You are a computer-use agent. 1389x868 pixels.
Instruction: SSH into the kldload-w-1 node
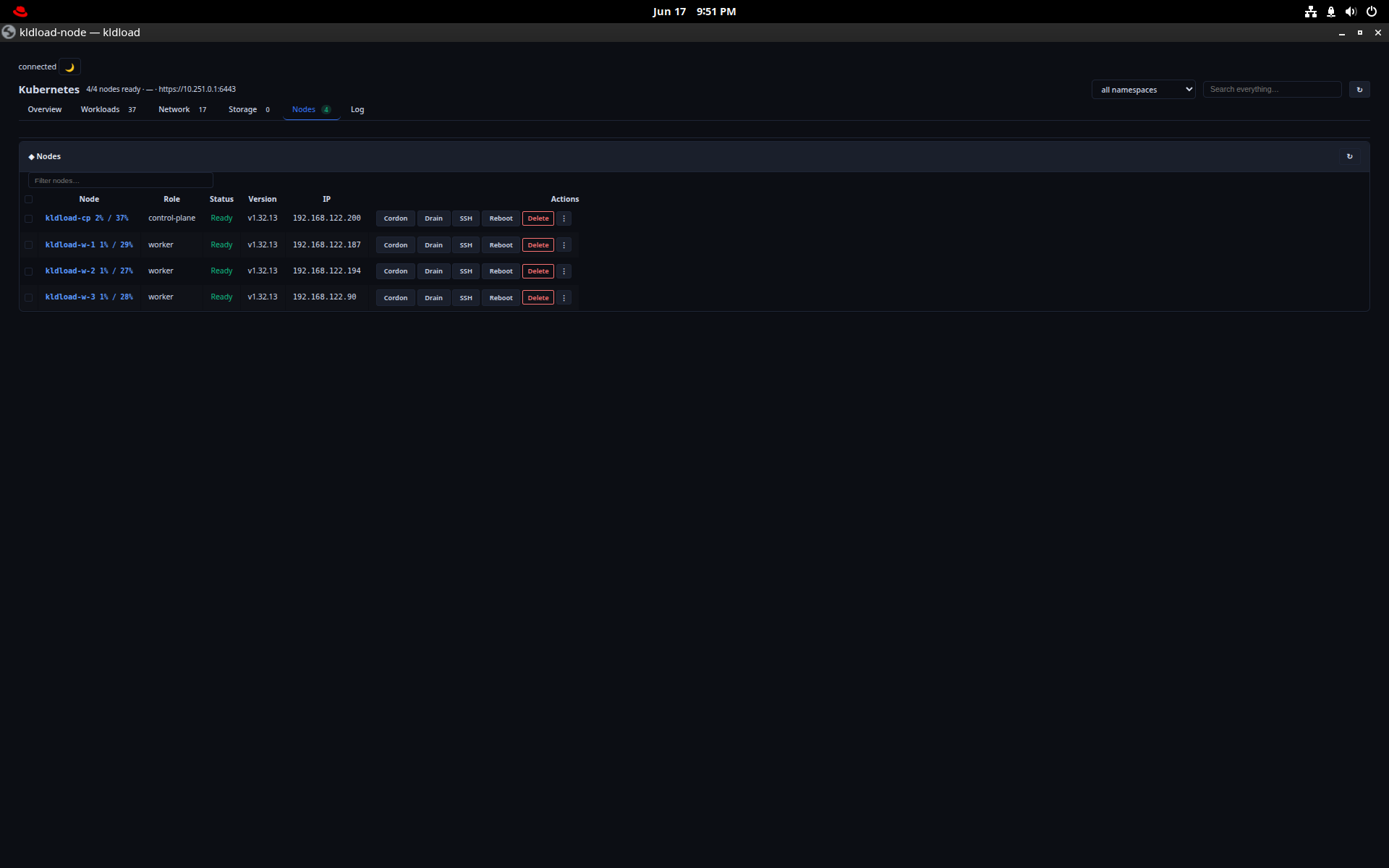coord(466,245)
